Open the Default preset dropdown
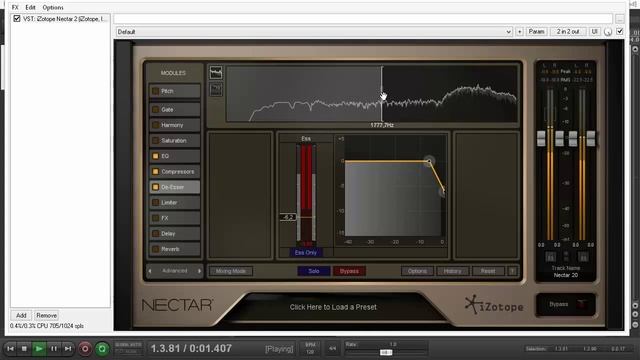Viewport: 640px width, 360px height. pos(314,31)
